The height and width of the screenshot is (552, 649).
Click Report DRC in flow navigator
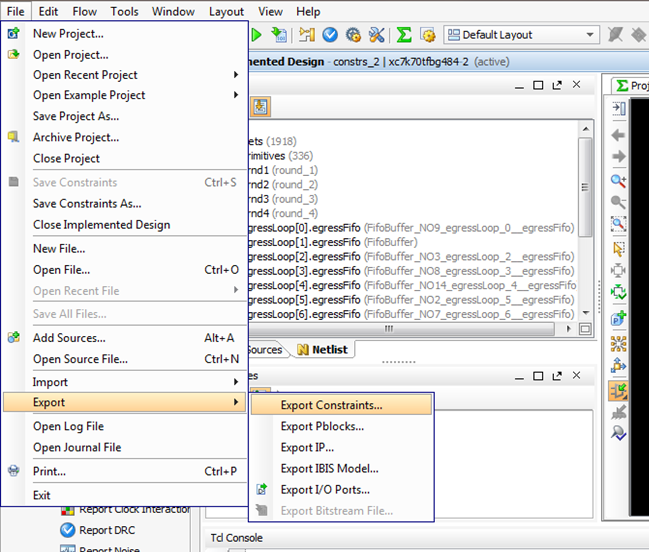tap(107, 530)
